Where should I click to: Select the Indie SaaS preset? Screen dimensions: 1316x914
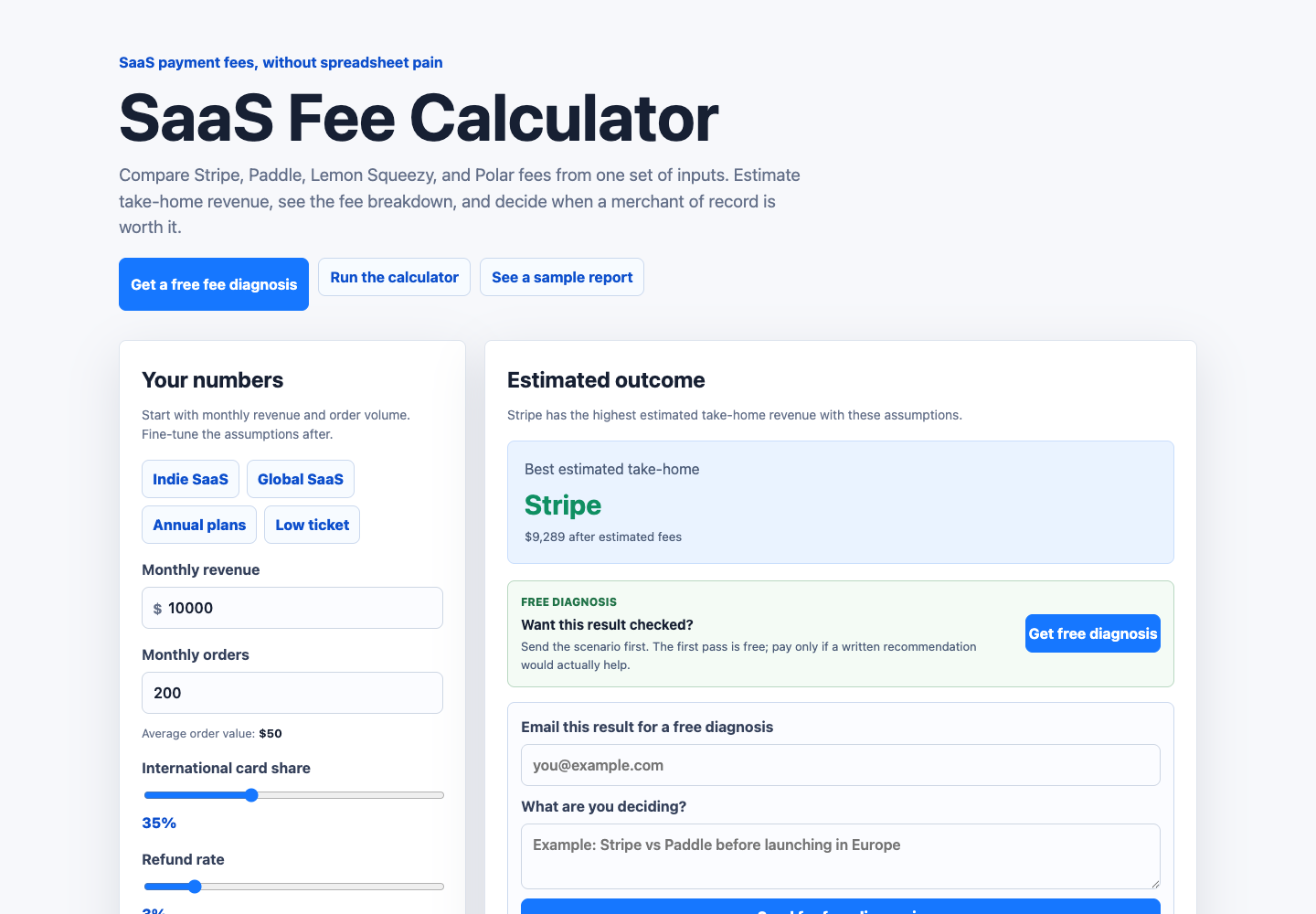tap(190, 479)
